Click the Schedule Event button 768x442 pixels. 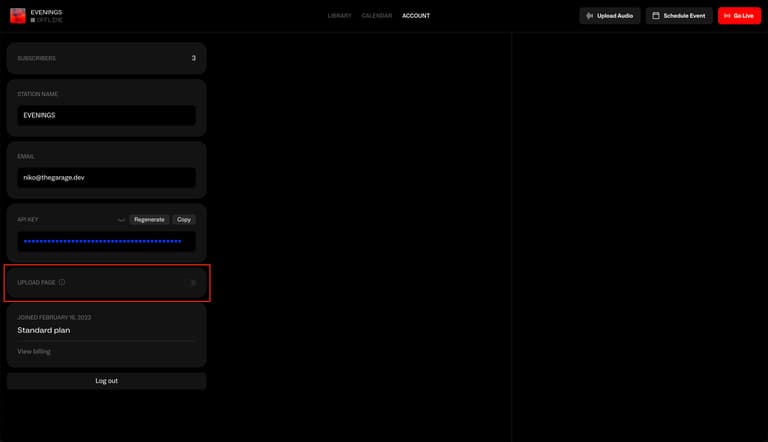tap(679, 16)
